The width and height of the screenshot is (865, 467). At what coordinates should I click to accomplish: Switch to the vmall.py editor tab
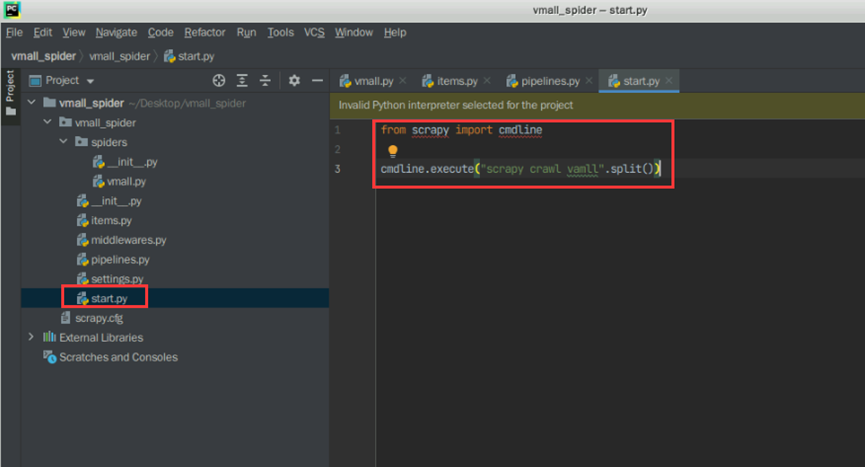[x=373, y=81]
